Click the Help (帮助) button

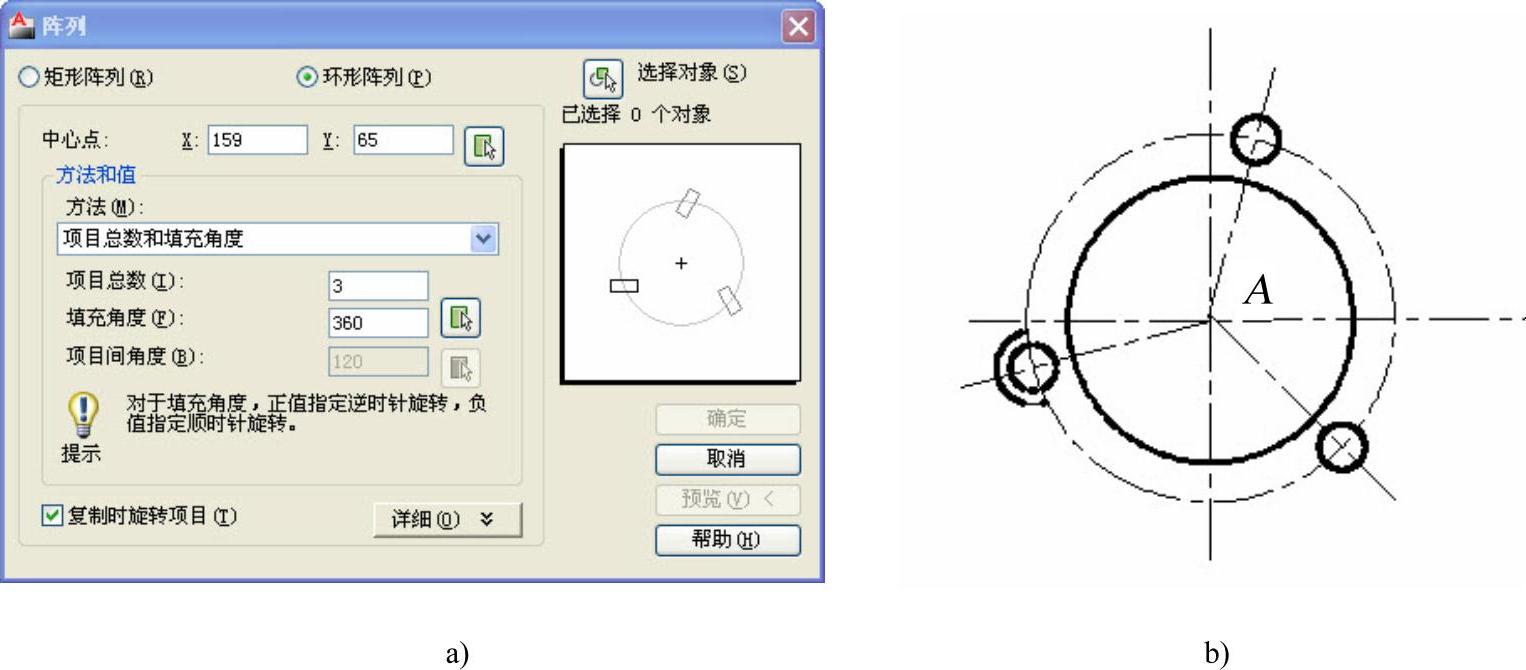coord(728,540)
